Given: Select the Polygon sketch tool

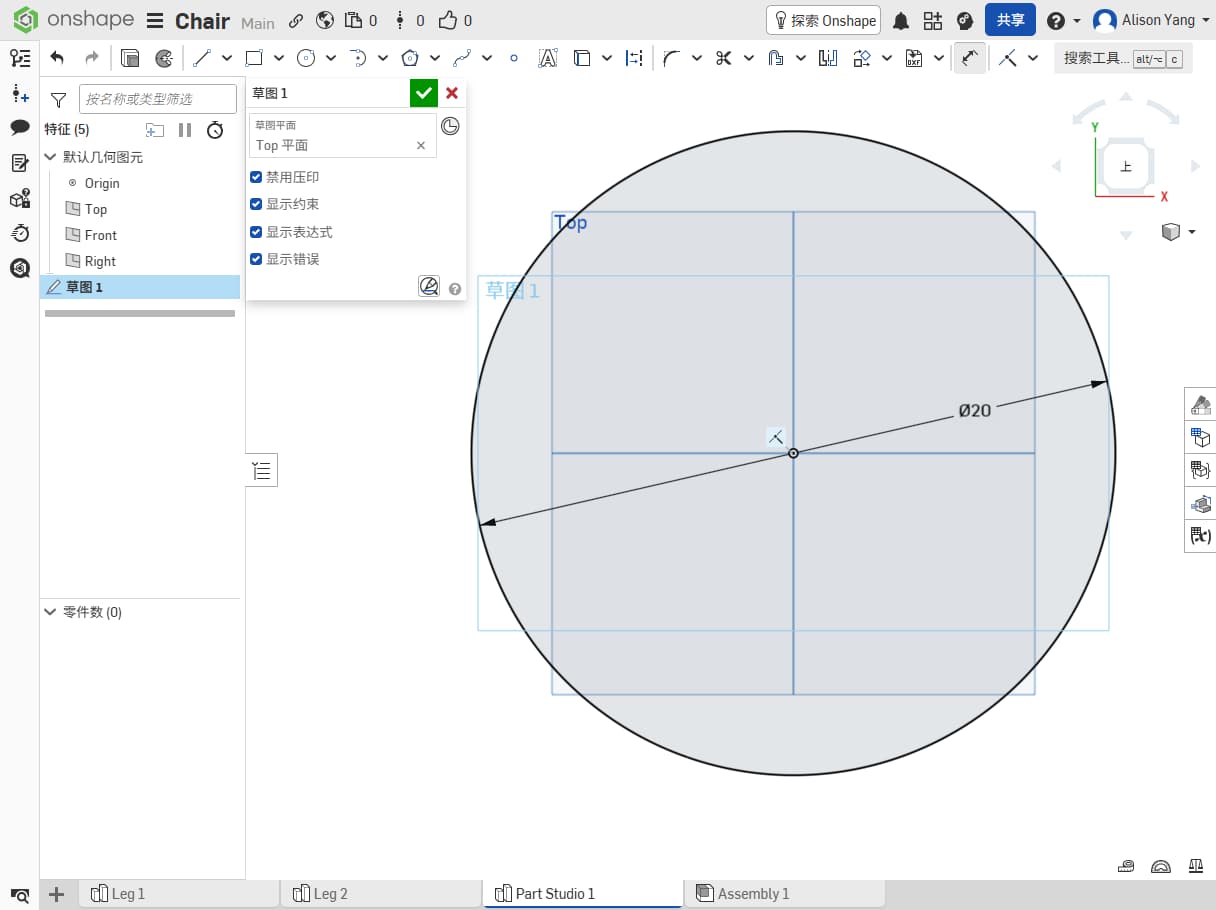Looking at the screenshot, I should coord(410,58).
